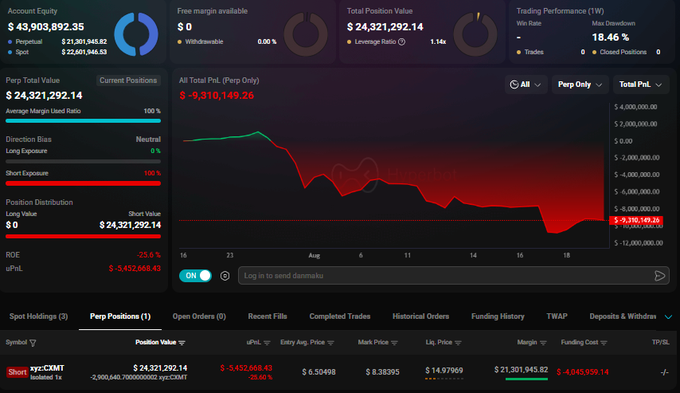
Task: Click the Current Positions button
Action: click(x=128, y=80)
